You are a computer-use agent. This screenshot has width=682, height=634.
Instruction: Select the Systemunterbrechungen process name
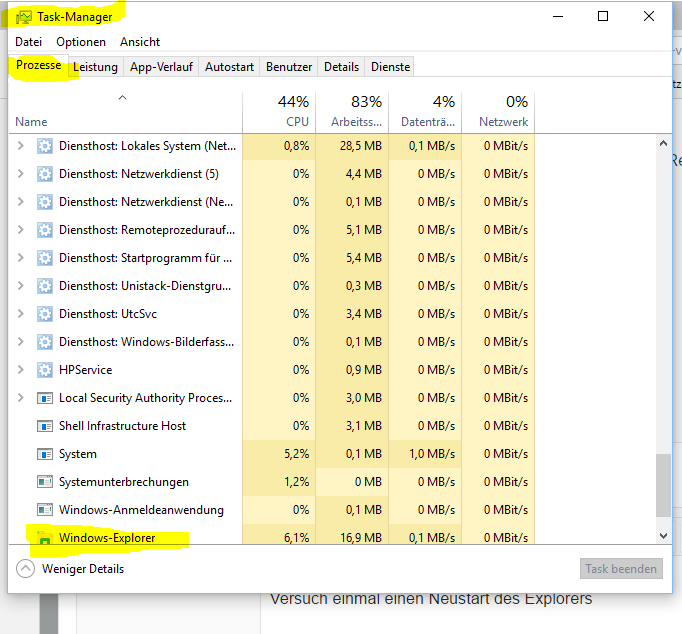click(x=124, y=482)
